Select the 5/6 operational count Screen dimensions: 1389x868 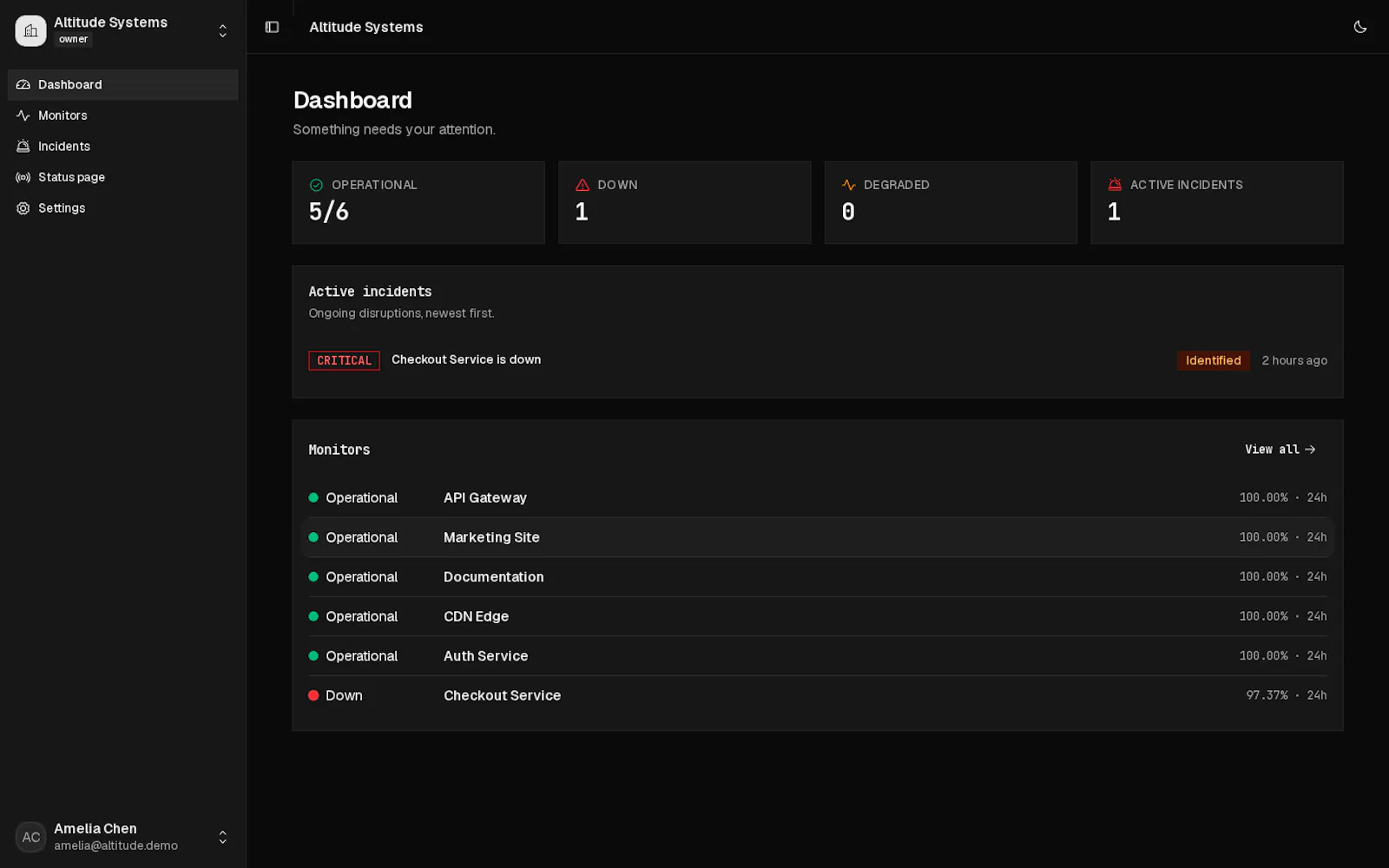329,212
